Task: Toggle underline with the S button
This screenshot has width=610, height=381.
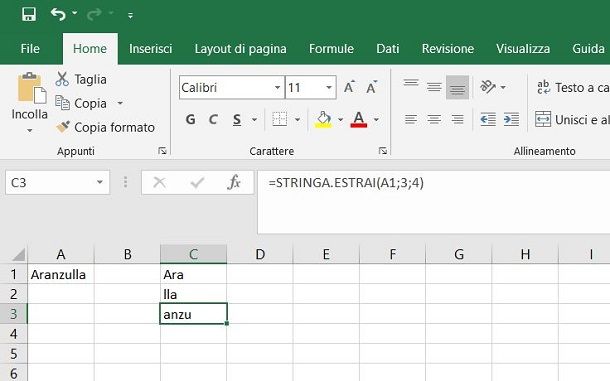Action: click(x=237, y=119)
